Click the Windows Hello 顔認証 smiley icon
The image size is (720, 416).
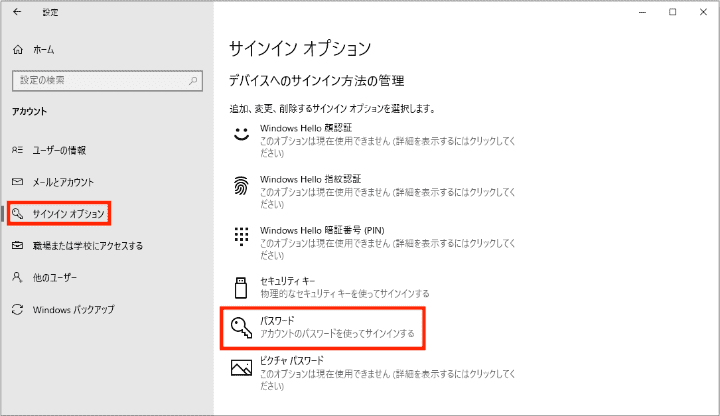(x=242, y=134)
